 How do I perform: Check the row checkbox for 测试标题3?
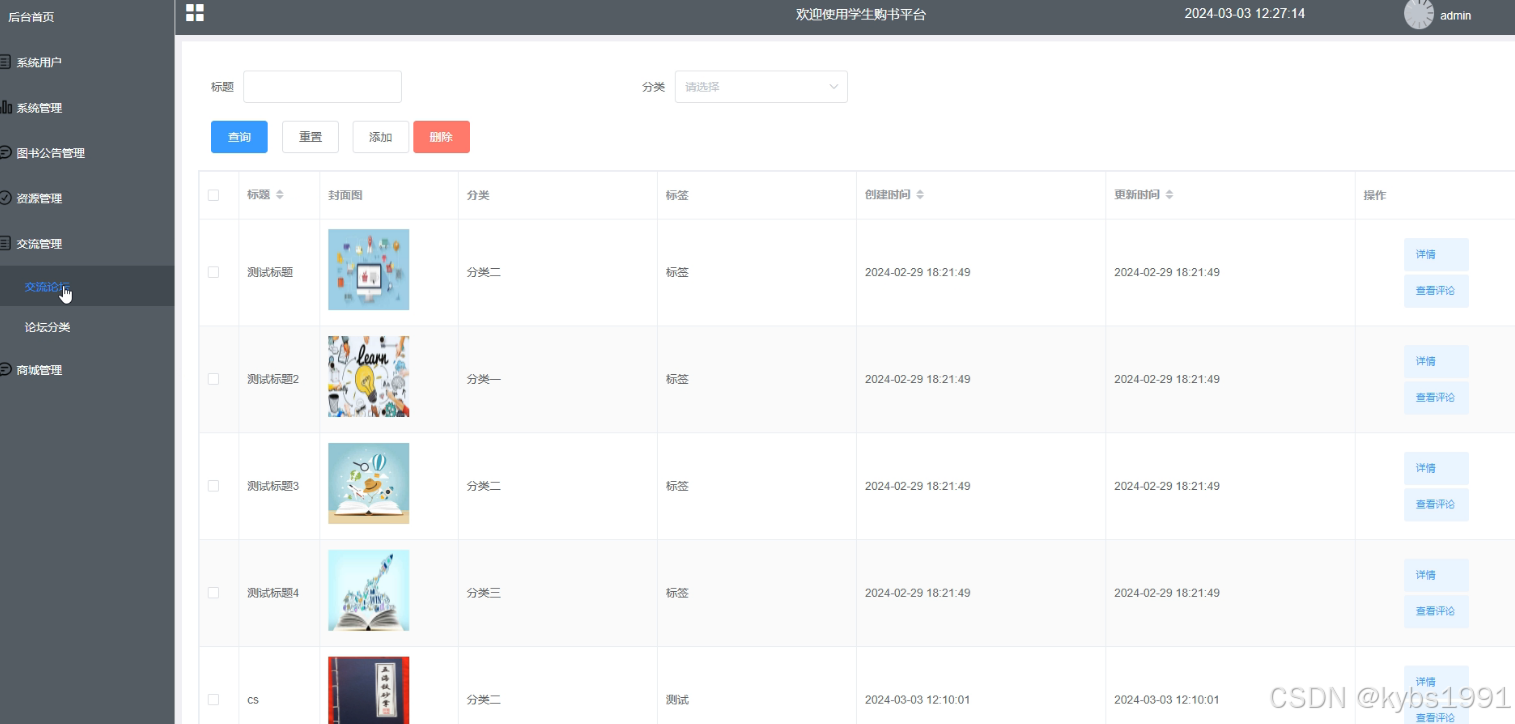[213, 486]
